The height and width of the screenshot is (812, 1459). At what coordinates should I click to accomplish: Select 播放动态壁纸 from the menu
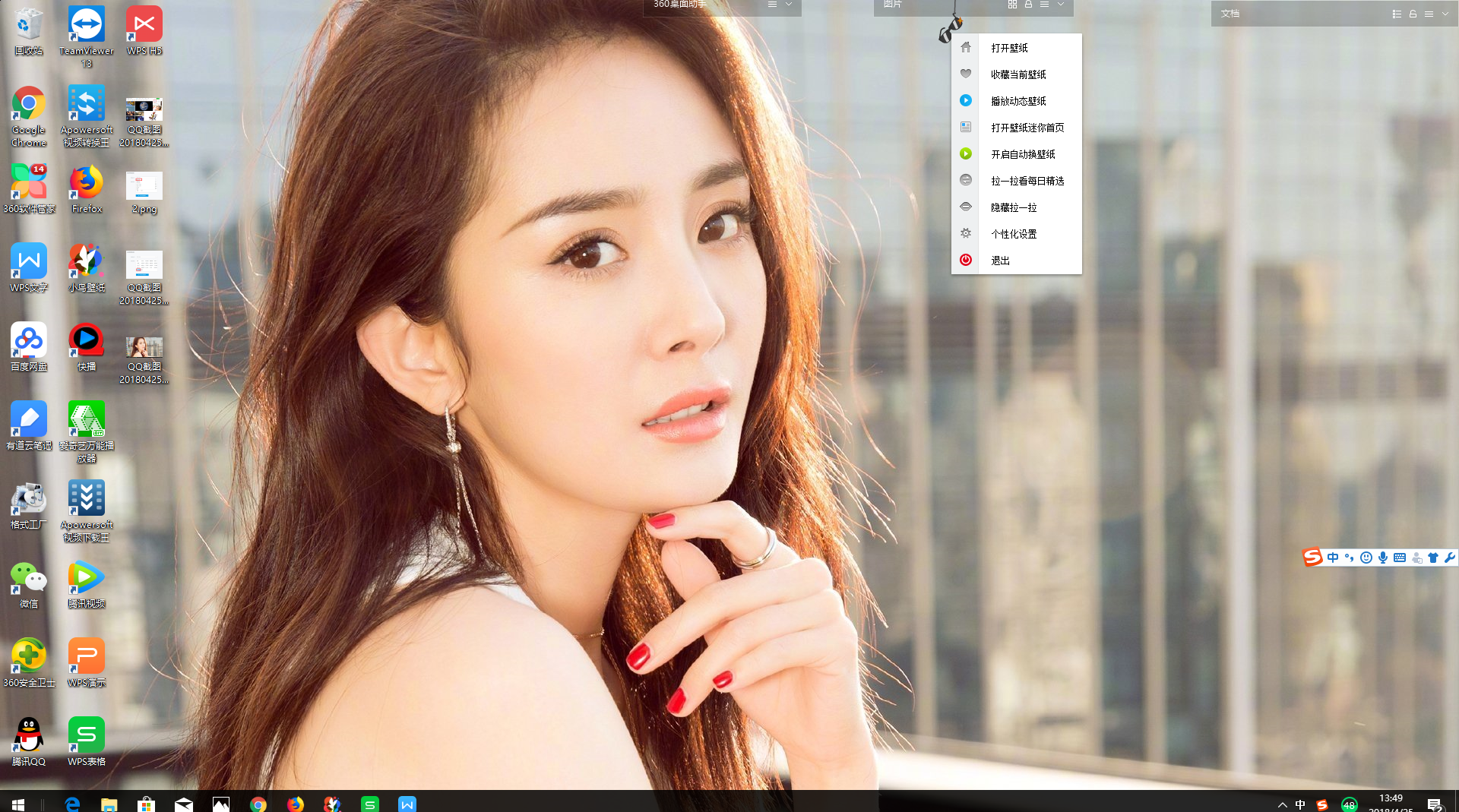click(x=1017, y=101)
